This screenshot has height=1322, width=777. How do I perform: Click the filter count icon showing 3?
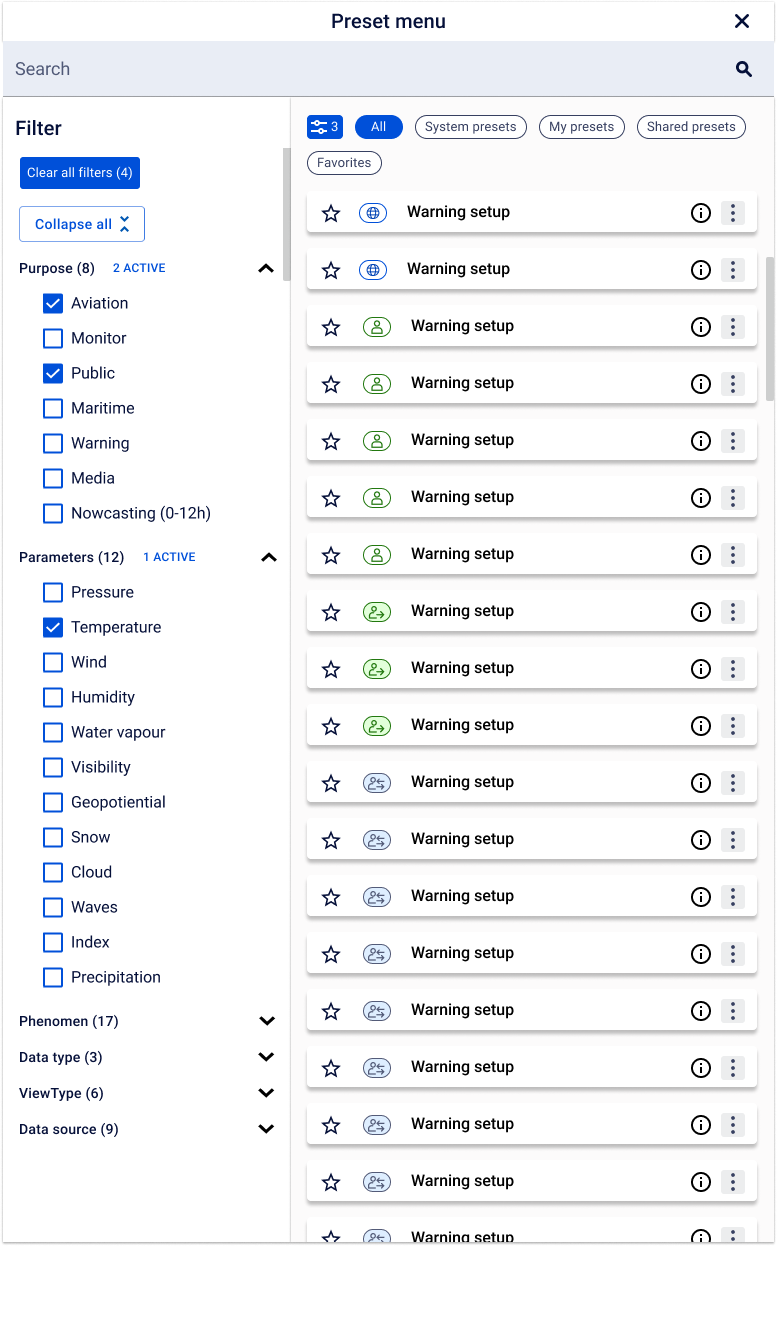point(325,127)
